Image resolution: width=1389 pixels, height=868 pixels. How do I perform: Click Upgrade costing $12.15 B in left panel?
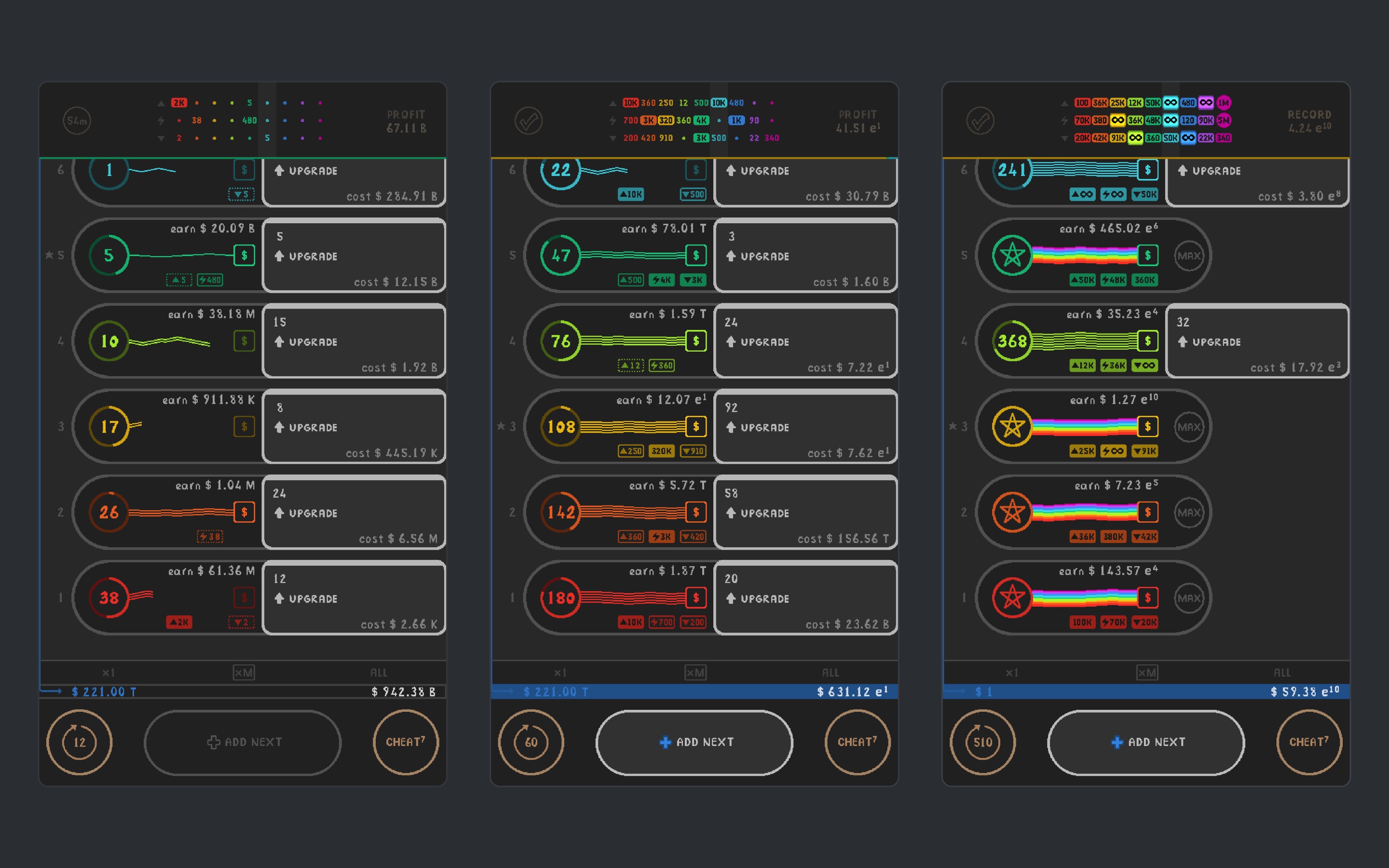(354, 256)
